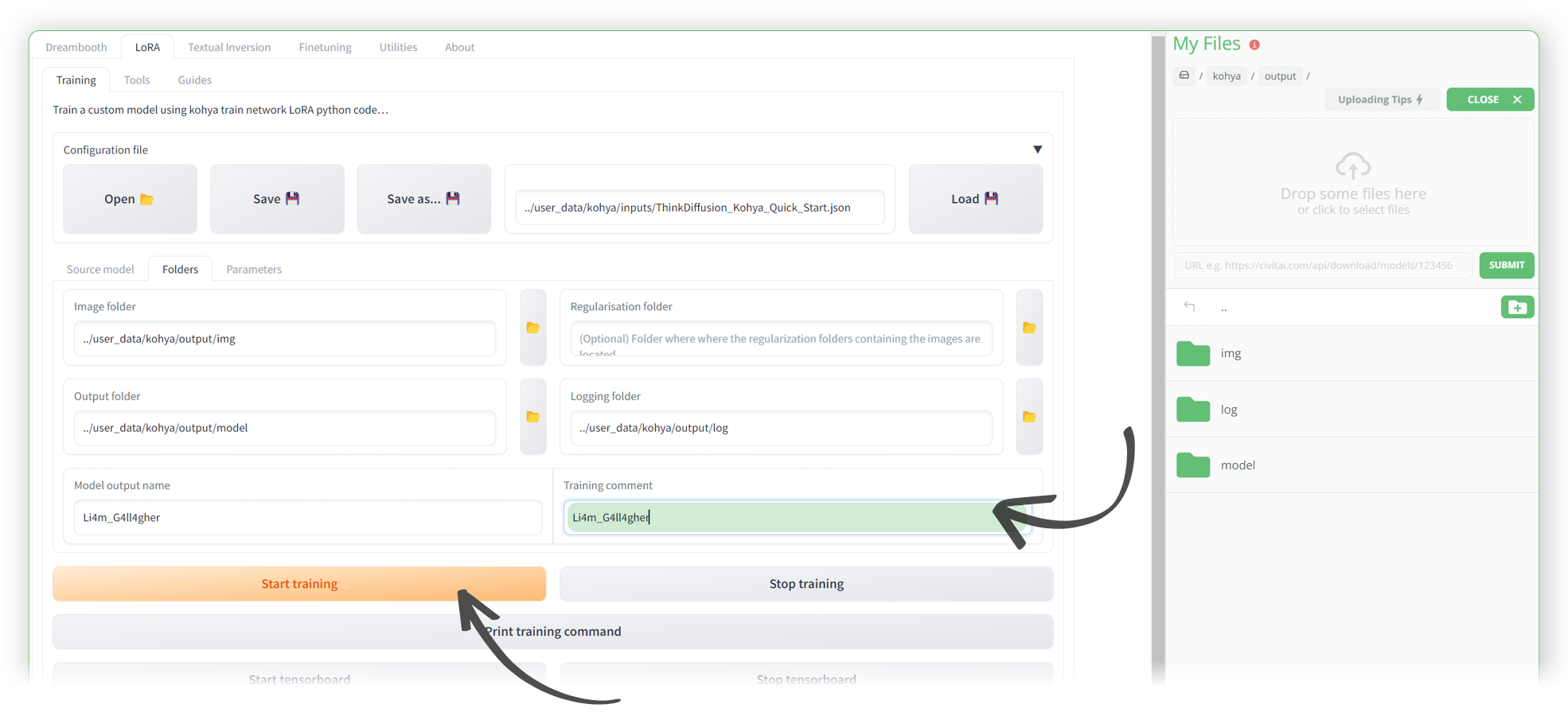Collapse the Configuration file section
Viewport: 1568px width, 716px height.
pos(1037,150)
